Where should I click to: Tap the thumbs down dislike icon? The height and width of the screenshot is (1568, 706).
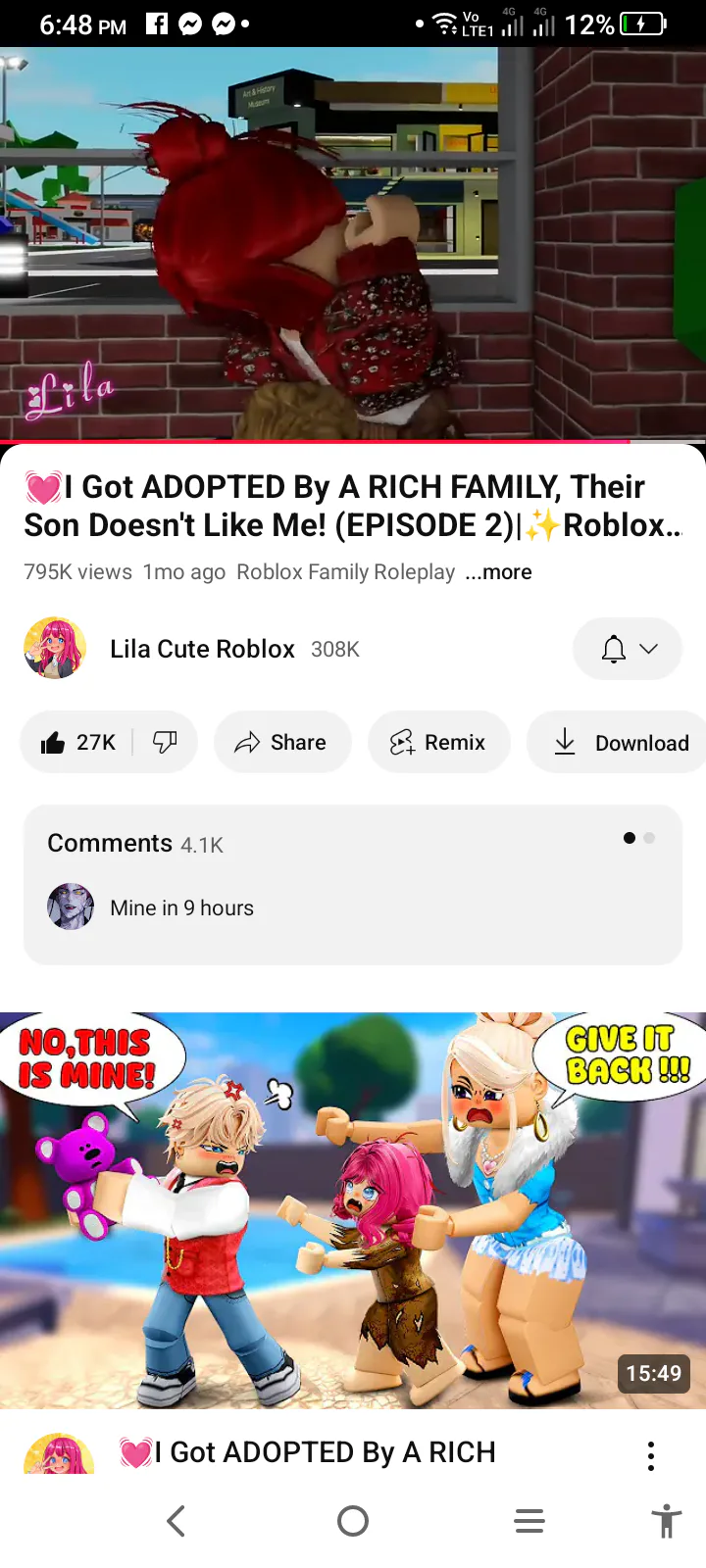point(165,742)
